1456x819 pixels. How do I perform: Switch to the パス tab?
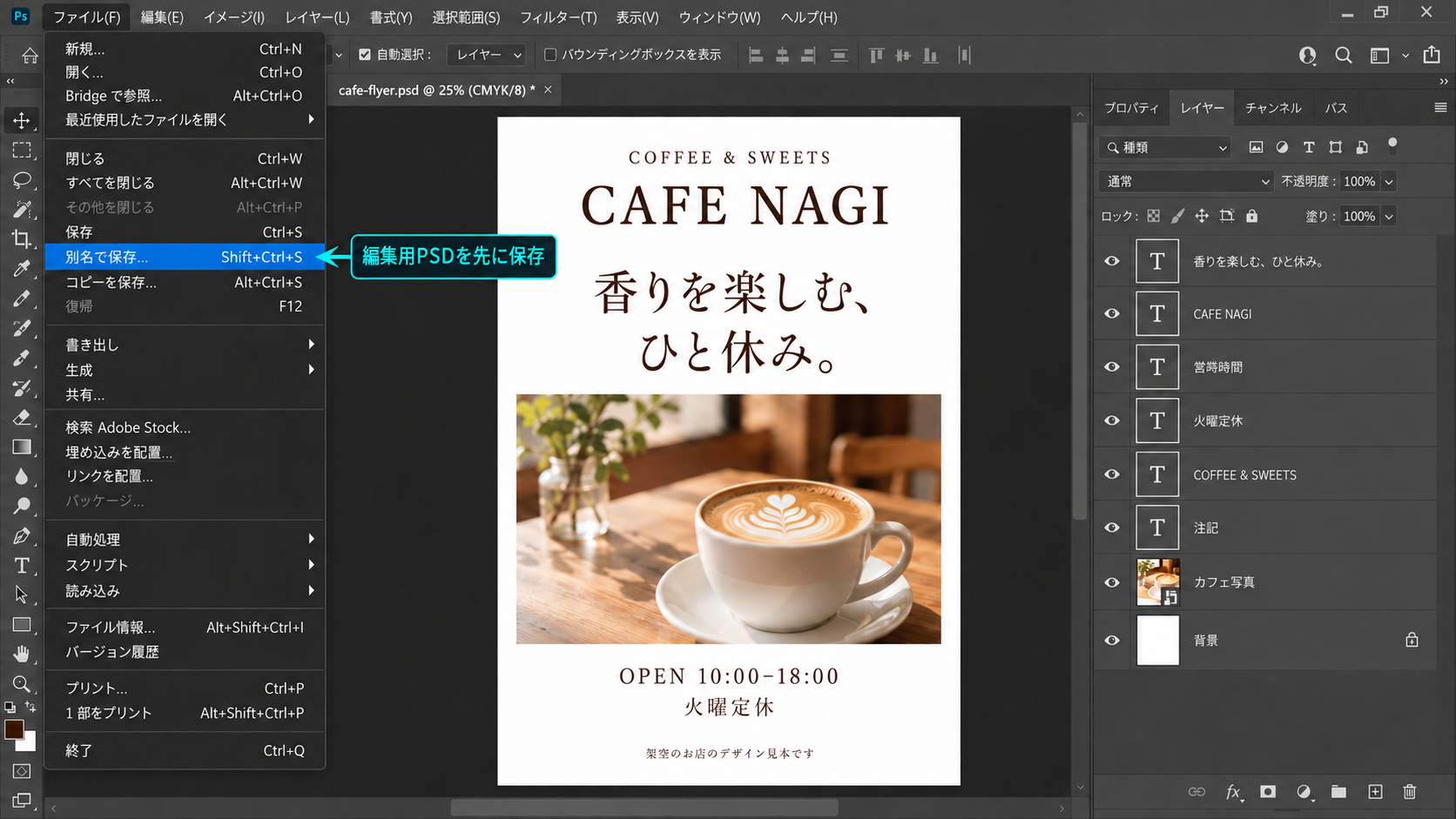click(x=1336, y=108)
